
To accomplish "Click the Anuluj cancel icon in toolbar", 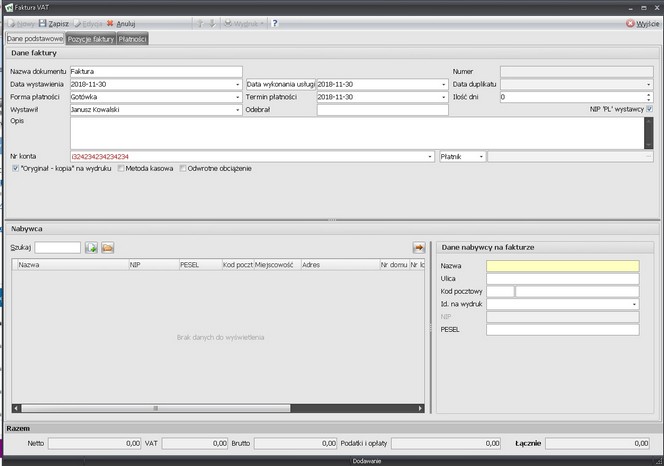I will [110, 22].
